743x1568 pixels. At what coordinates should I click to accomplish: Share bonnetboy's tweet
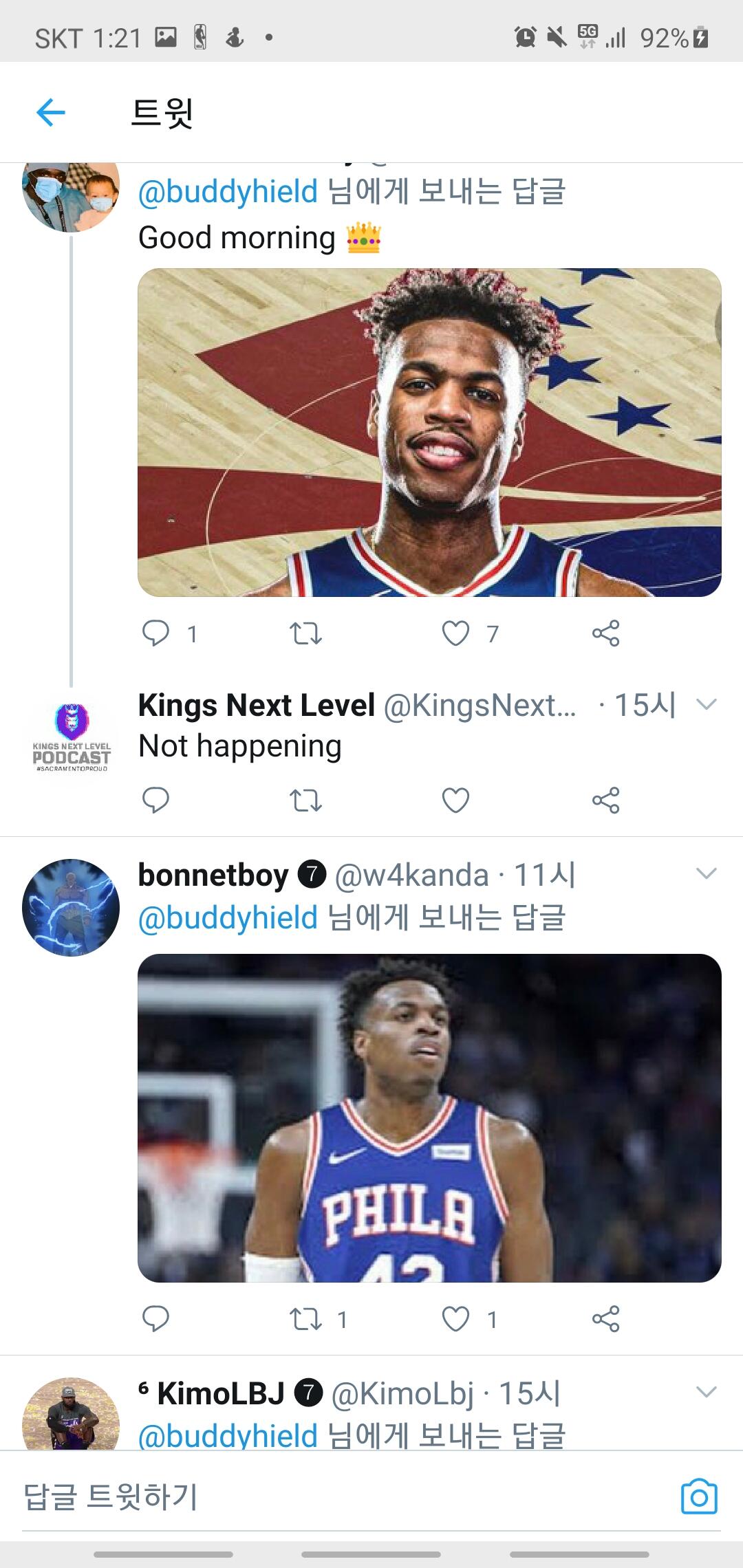tap(605, 1318)
